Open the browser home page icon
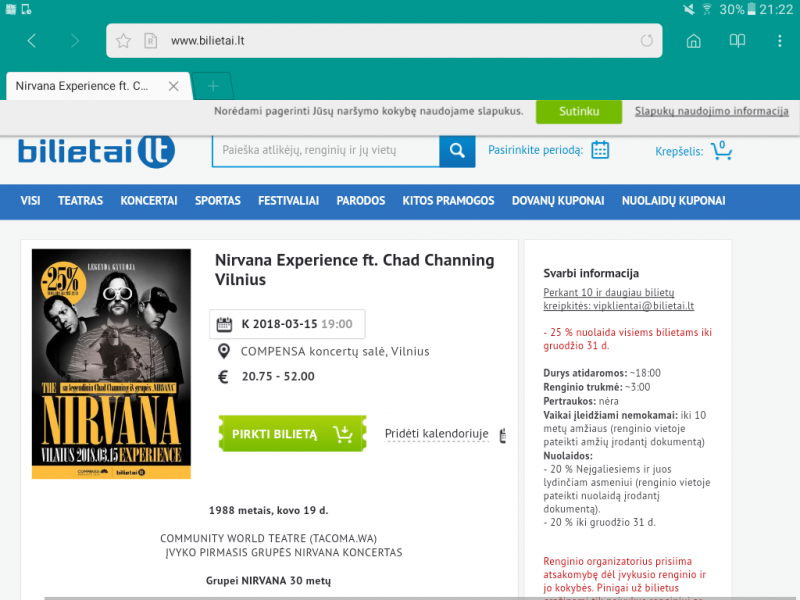This screenshot has height=600, width=800. point(693,40)
